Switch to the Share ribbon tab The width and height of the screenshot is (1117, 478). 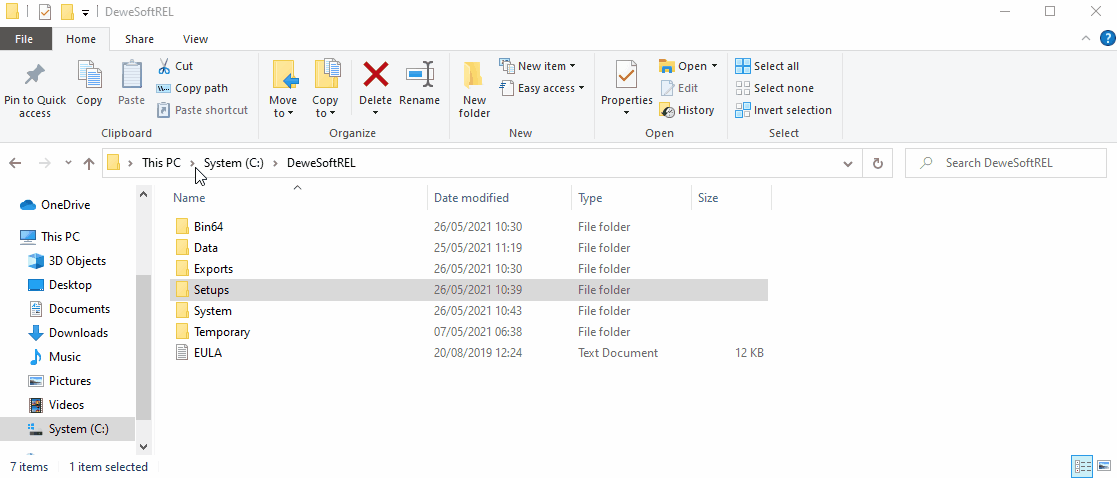coord(139,39)
